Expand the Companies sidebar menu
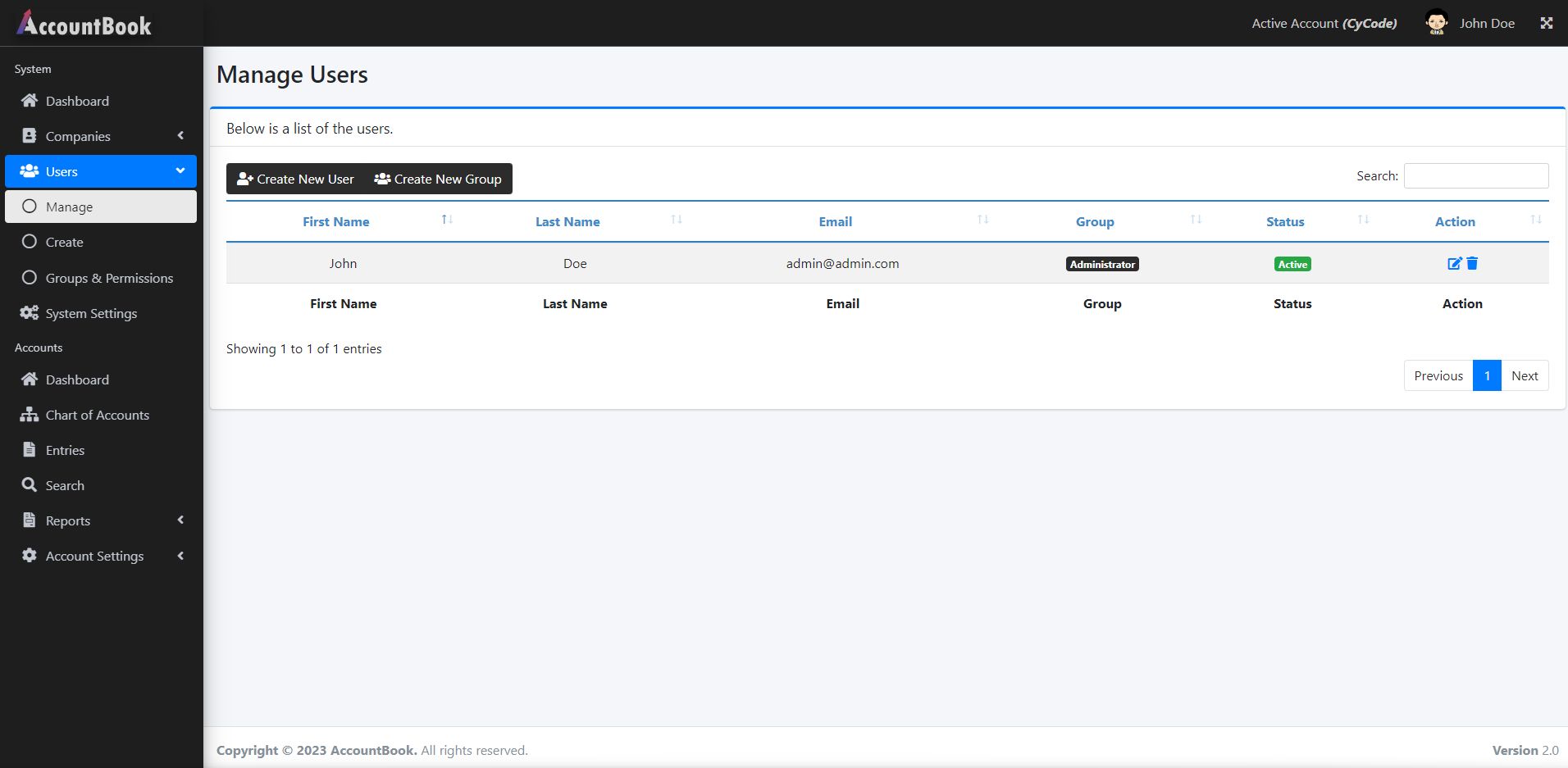 coord(101,136)
